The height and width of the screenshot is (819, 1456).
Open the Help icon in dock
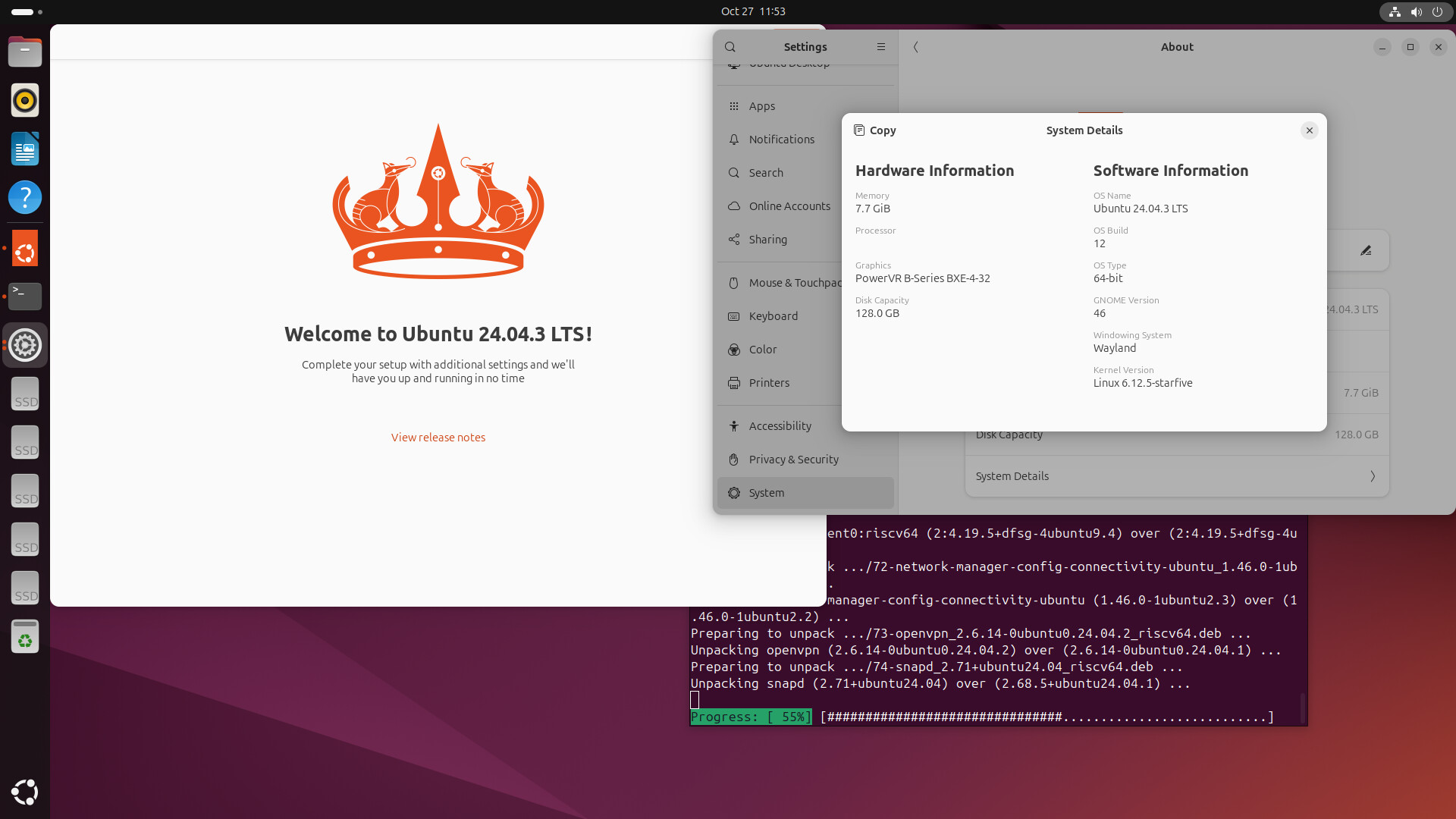(x=25, y=197)
